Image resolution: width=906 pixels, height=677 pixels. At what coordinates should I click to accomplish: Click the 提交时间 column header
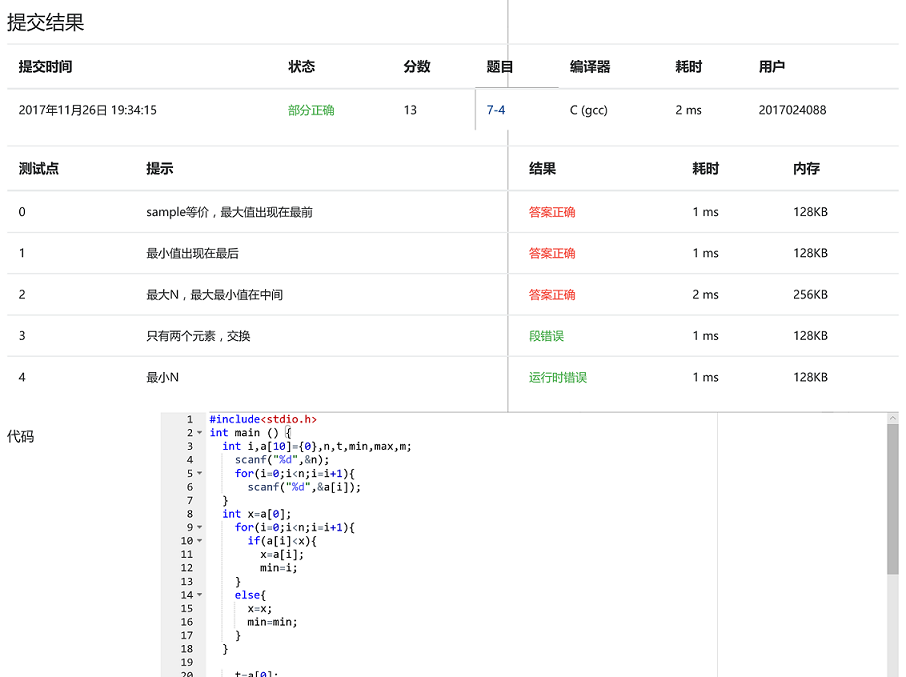[45, 66]
